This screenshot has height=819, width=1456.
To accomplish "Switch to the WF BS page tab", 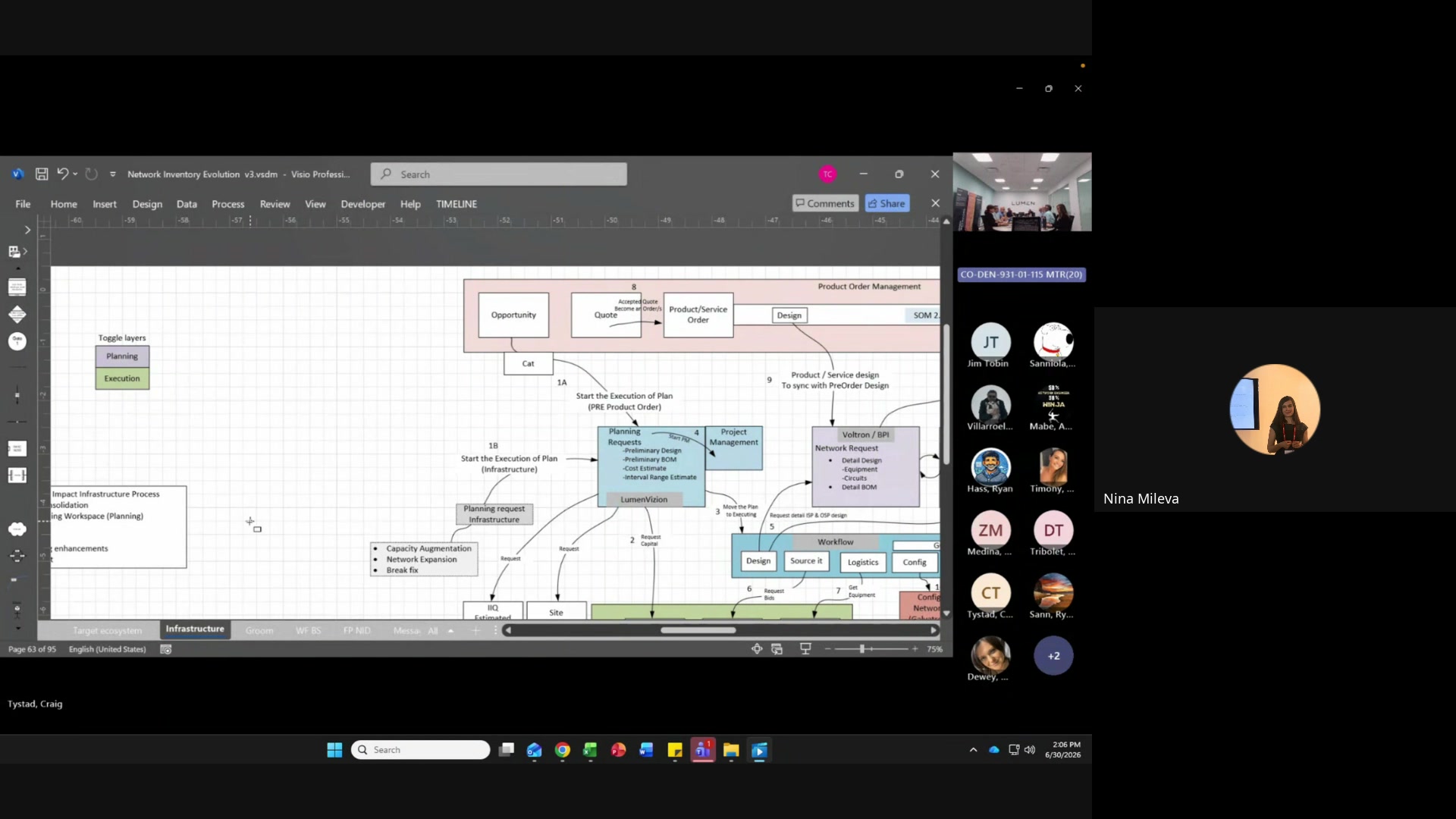I will point(308,630).
